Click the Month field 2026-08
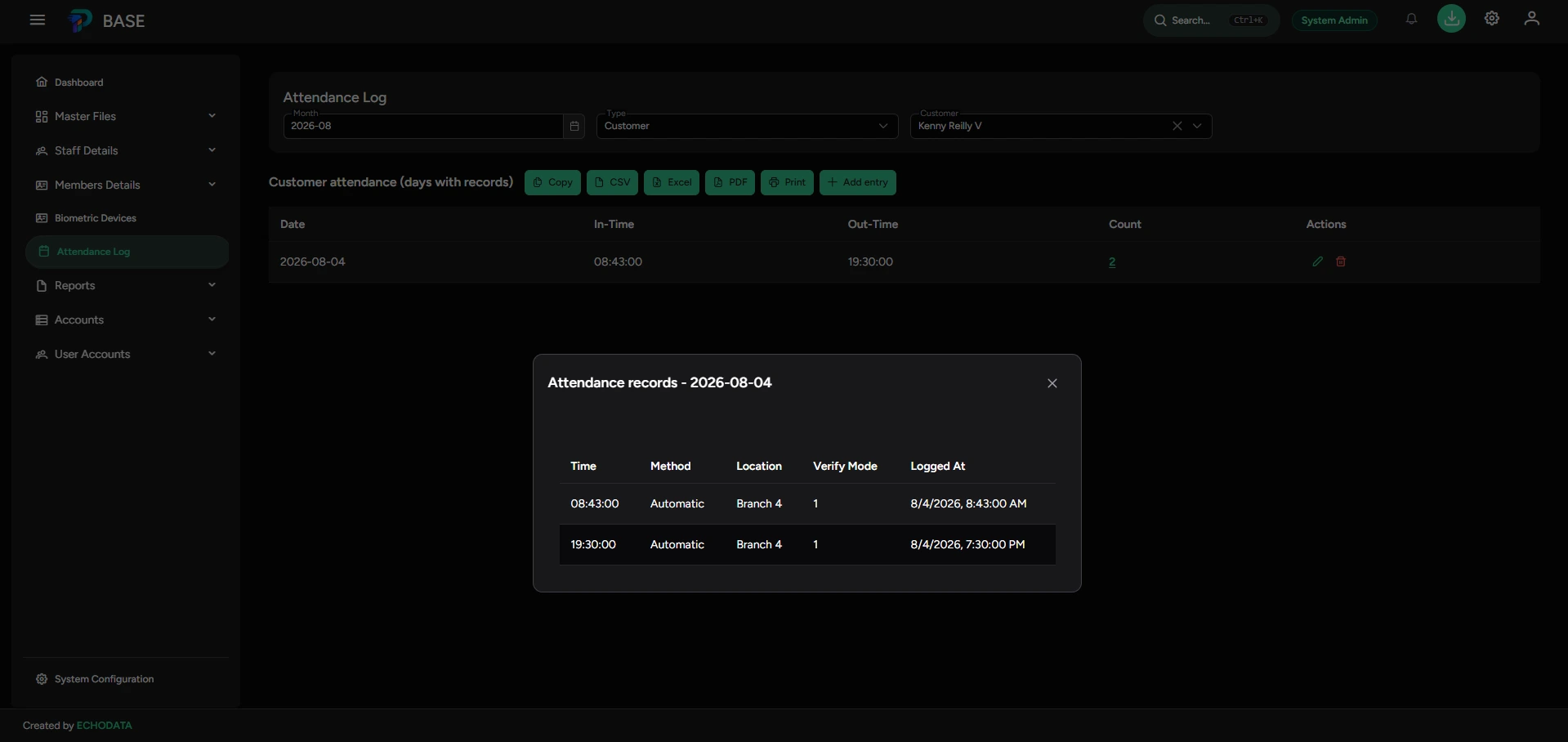1568x742 pixels. click(x=422, y=126)
